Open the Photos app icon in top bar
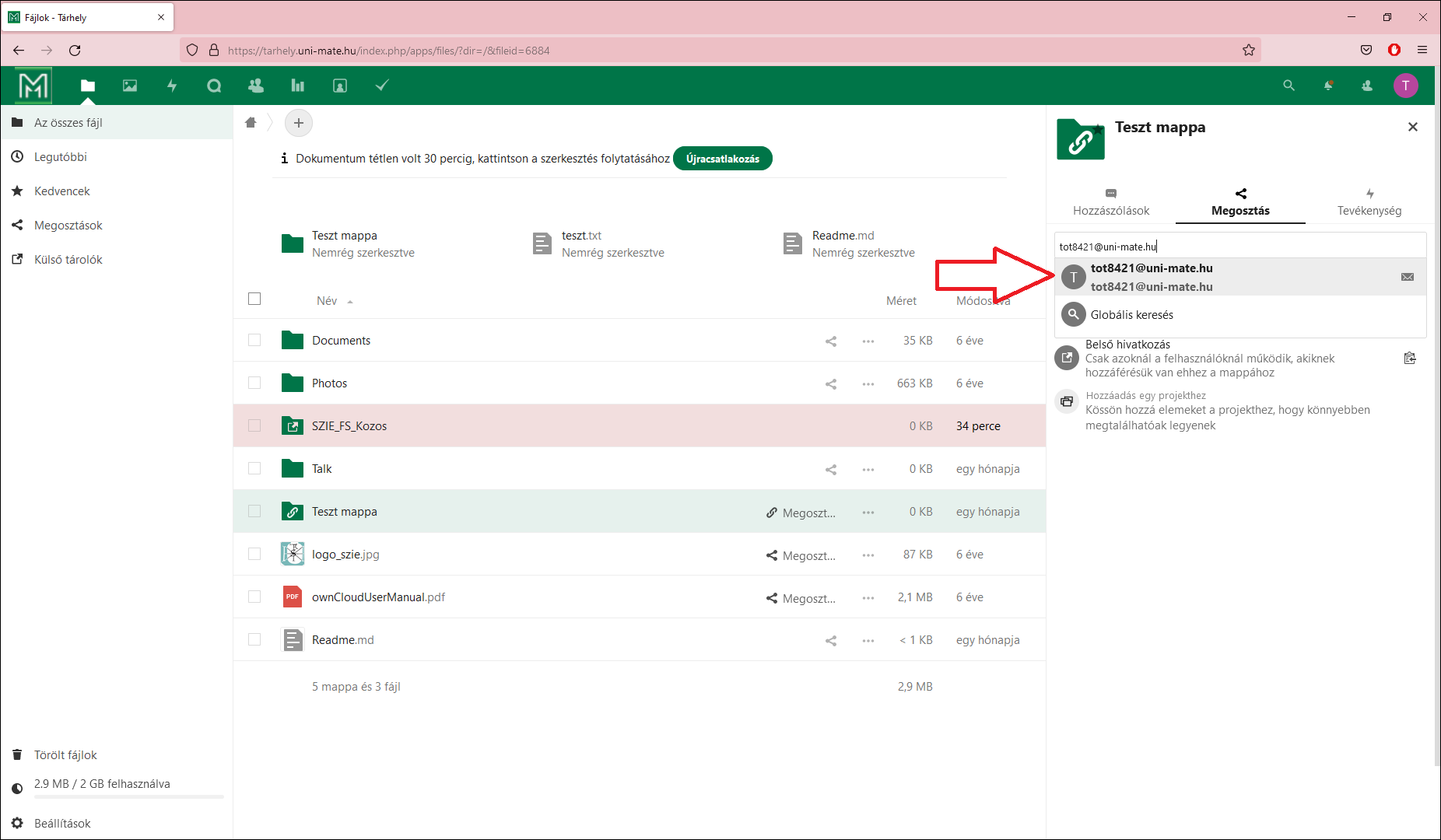Viewport: 1441px width, 840px height. (x=130, y=86)
